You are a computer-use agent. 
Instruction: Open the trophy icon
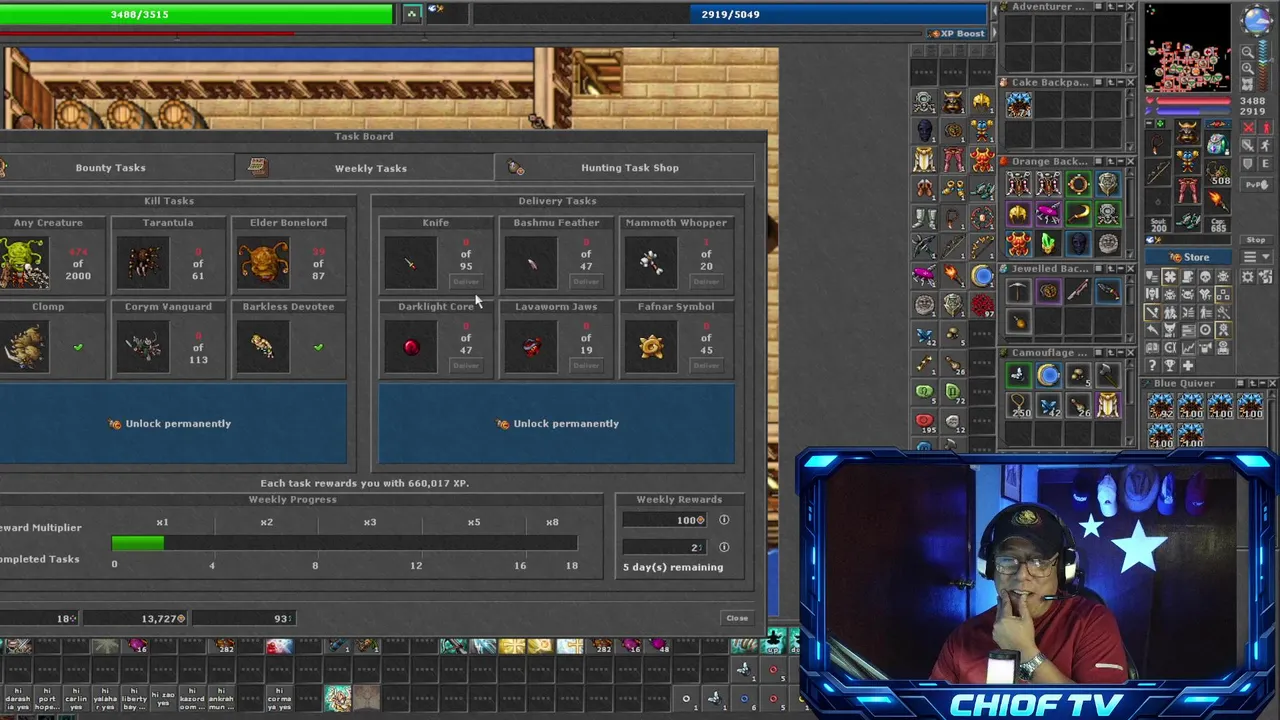point(1169,366)
